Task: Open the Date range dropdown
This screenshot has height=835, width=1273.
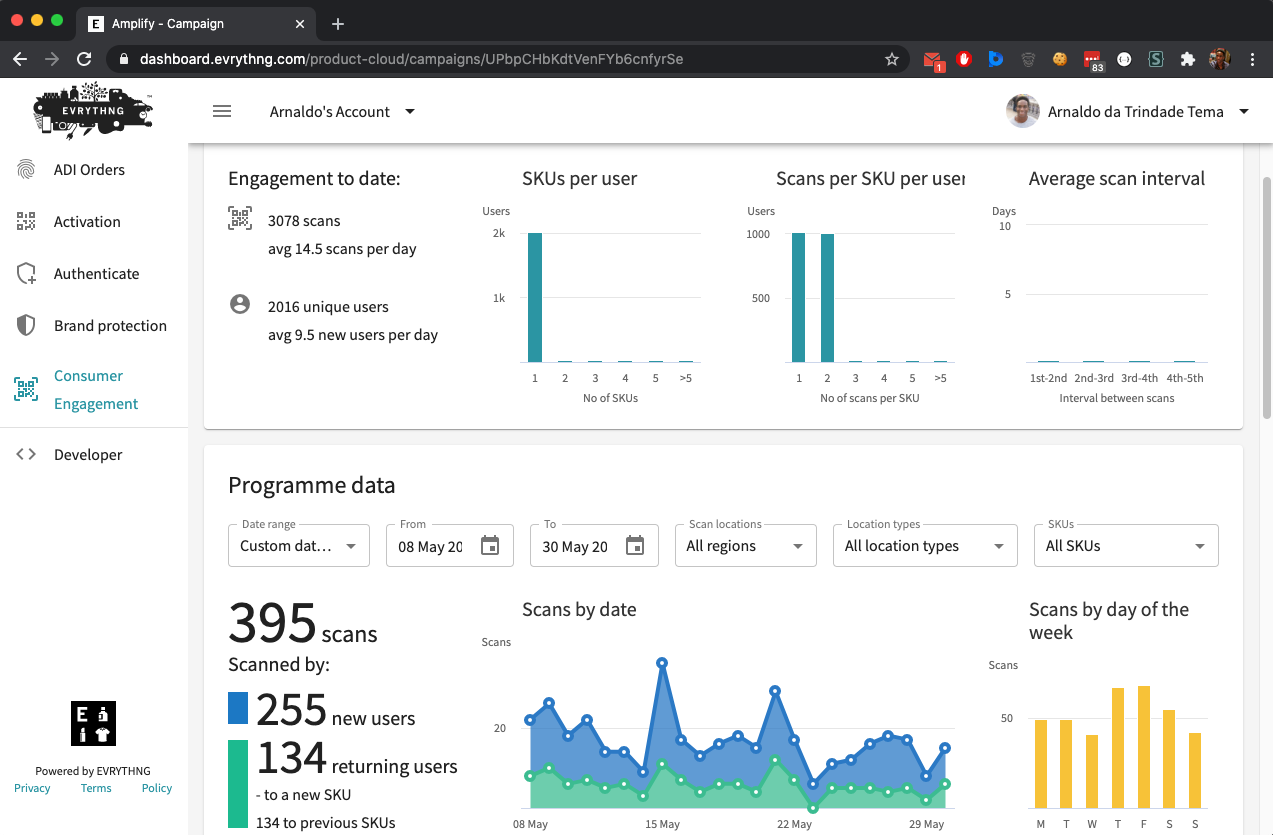Action: click(x=299, y=545)
